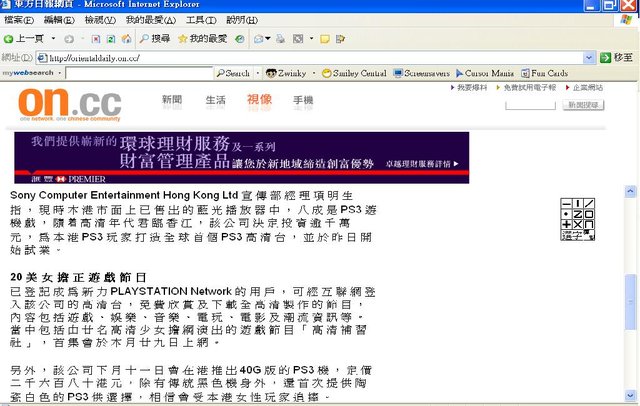Click the 移至 Go button

pyautogui.click(x=616, y=58)
